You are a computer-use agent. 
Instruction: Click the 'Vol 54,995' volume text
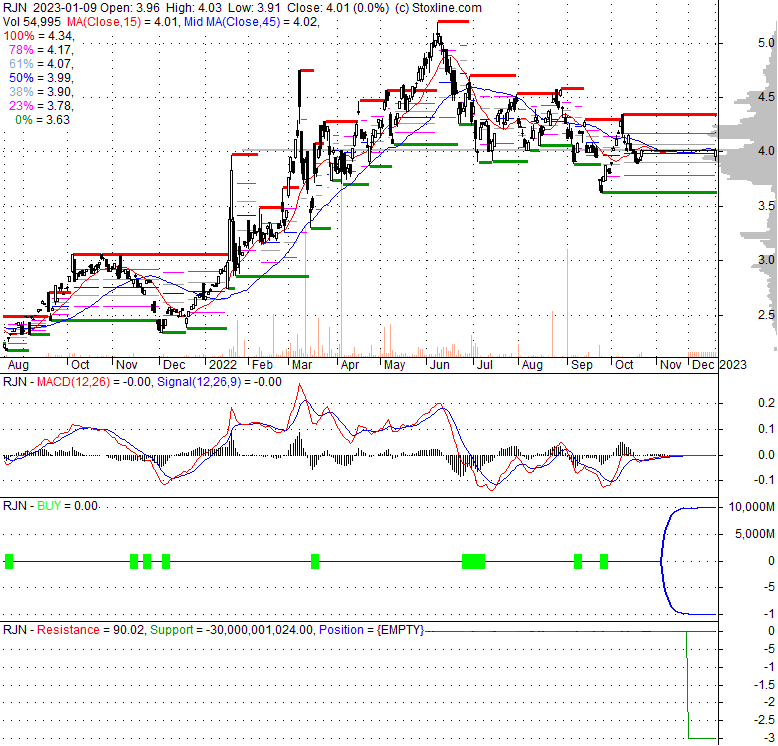[x=32, y=22]
